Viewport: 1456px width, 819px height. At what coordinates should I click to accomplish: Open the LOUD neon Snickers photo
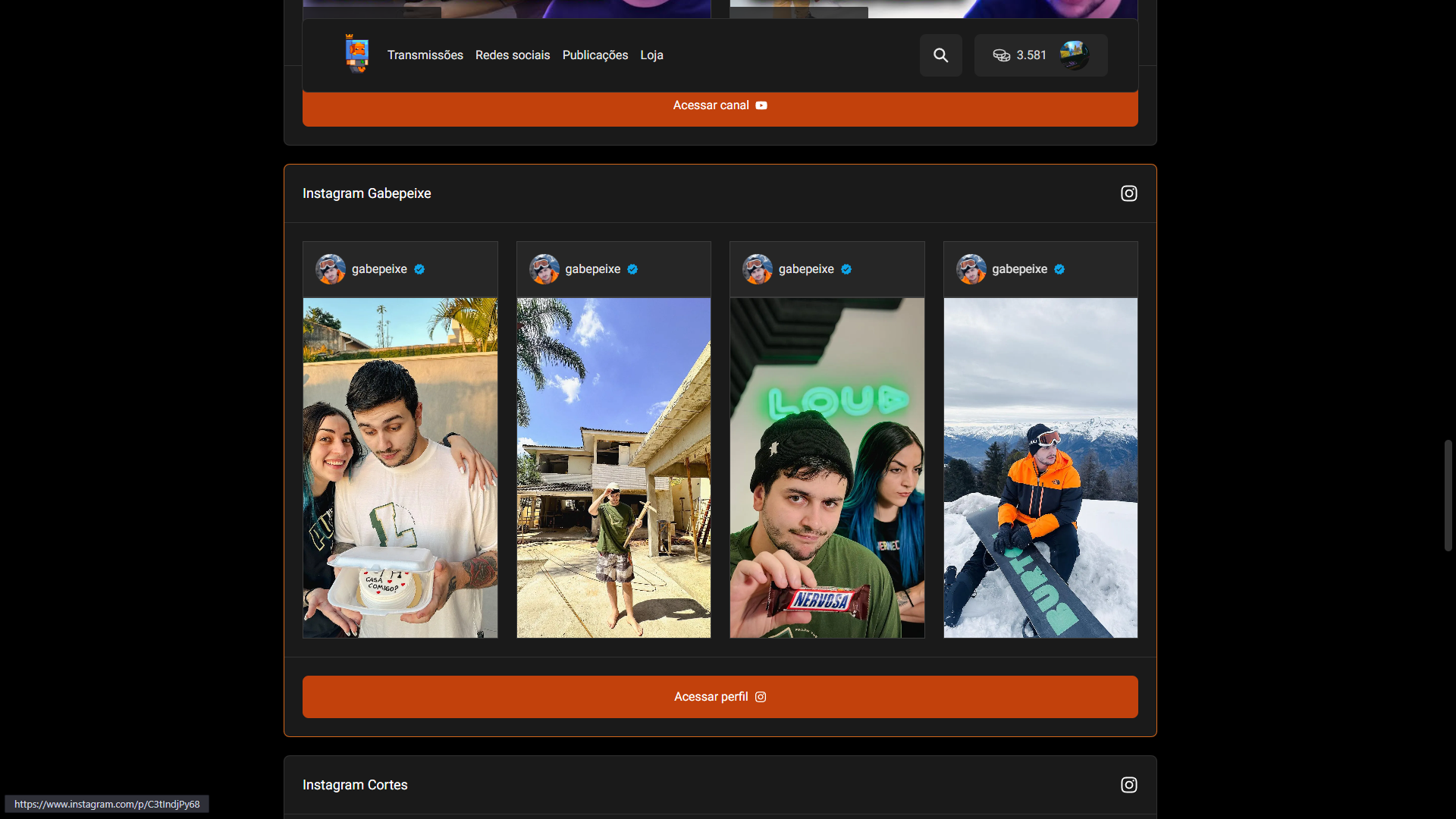(827, 467)
